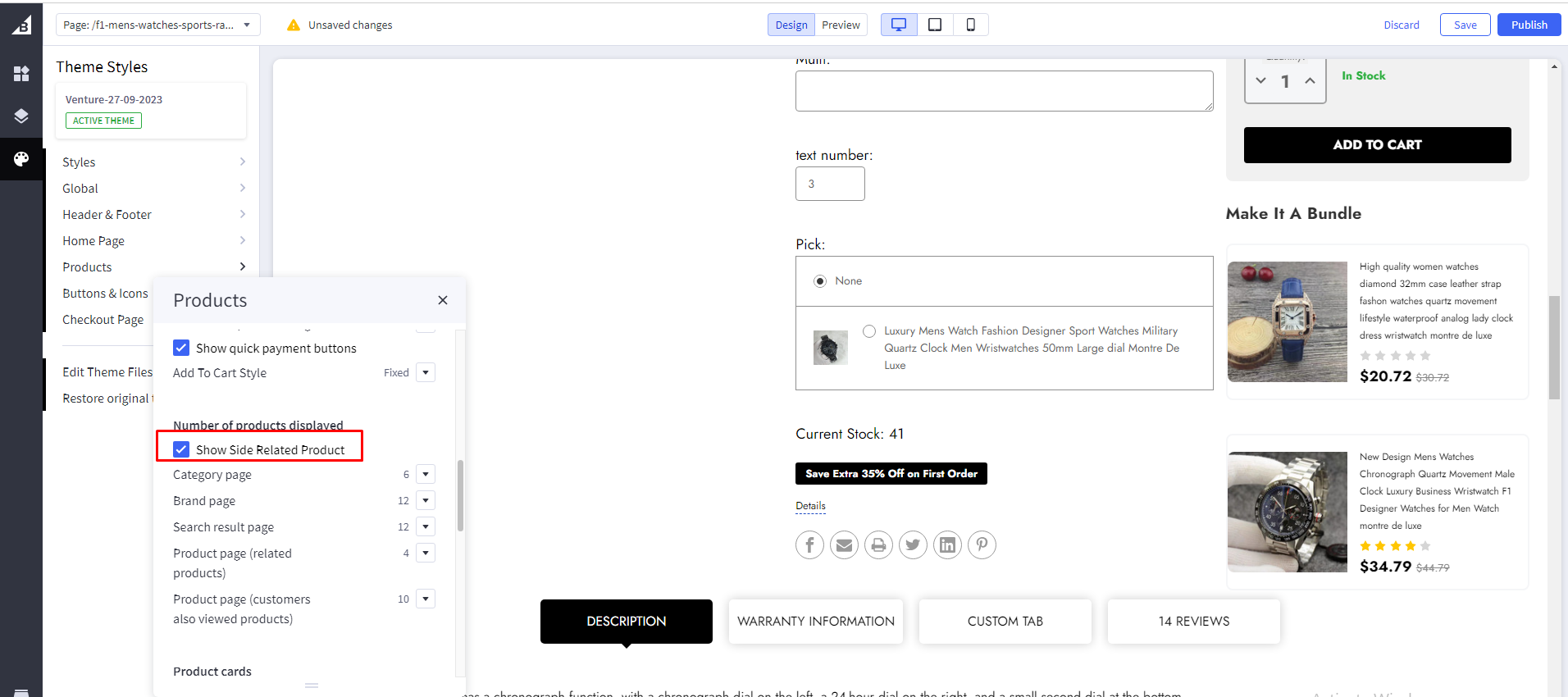Image resolution: width=1568 pixels, height=697 pixels.
Task: Open Checkout Page section
Action: [x=103, y=320]
